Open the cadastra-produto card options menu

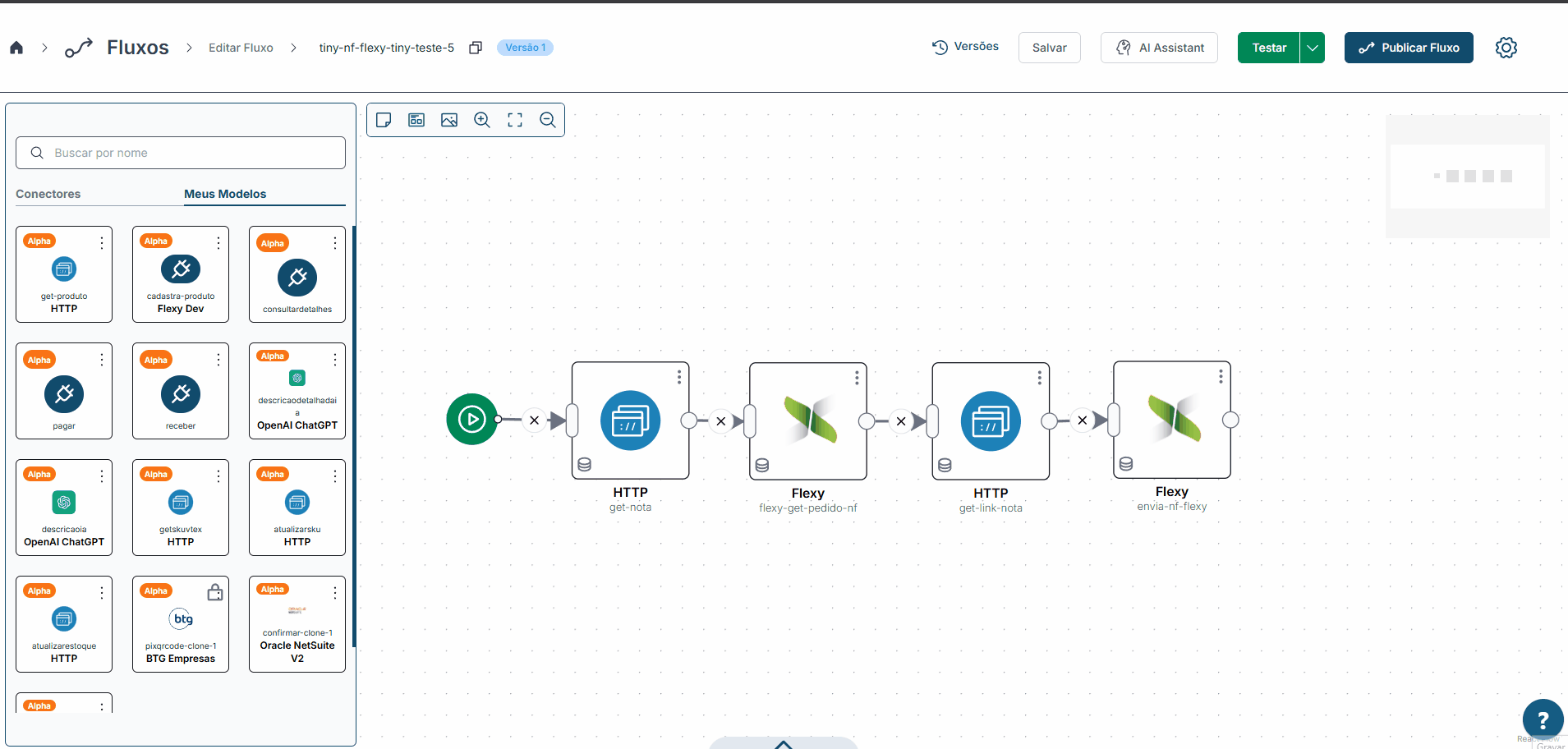218,243
